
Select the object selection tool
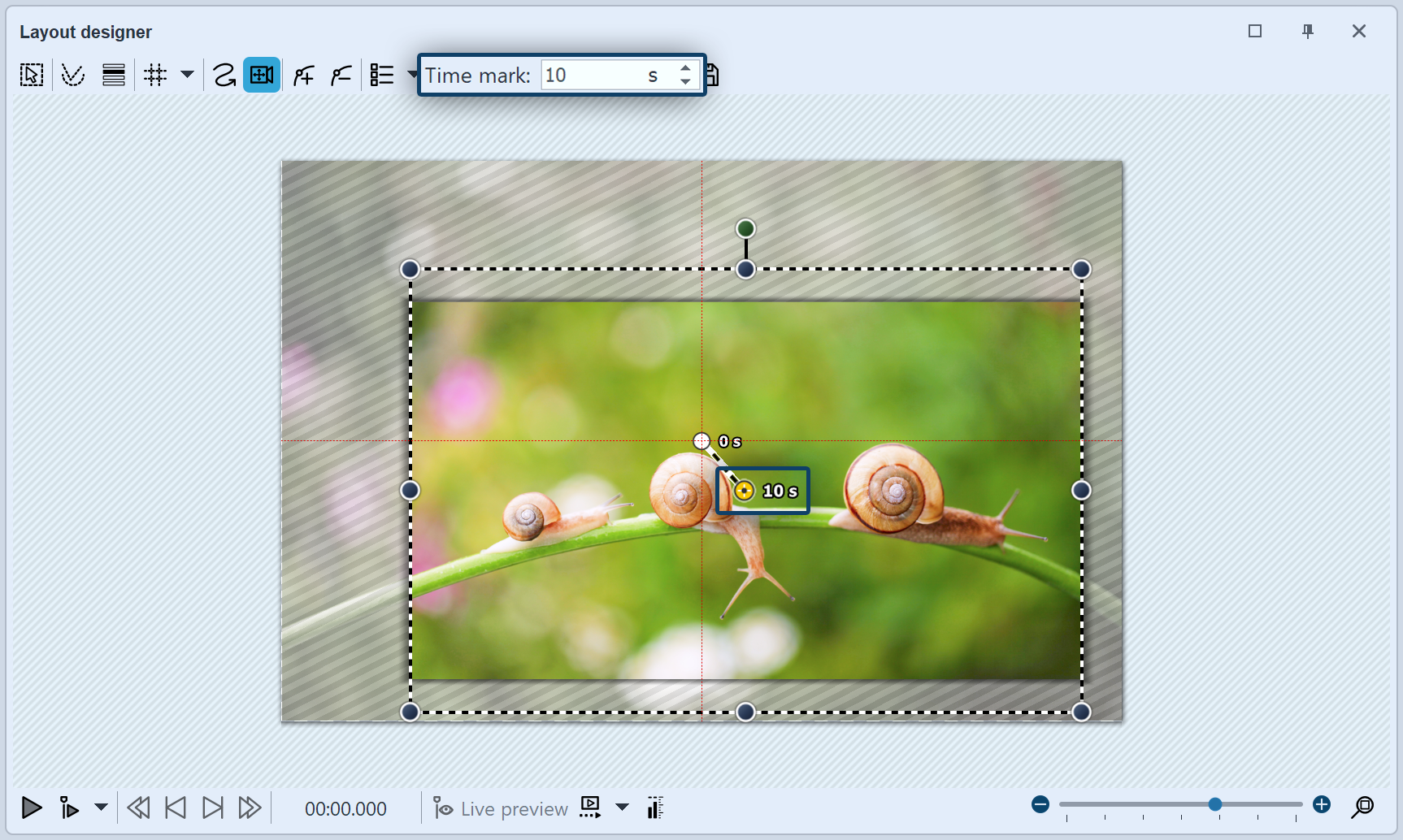point(31,74)
